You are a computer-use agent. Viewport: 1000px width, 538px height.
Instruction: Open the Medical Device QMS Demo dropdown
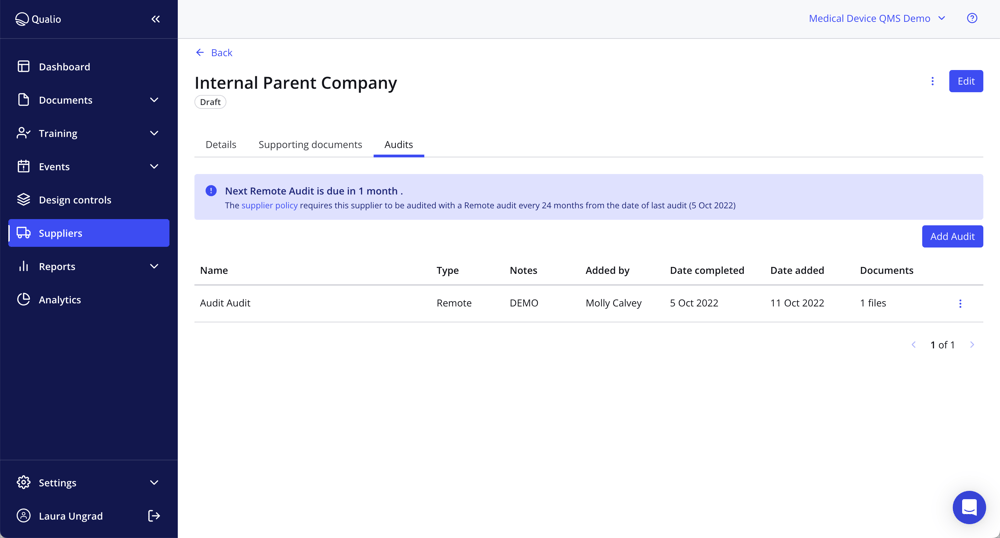coord(876,18)
